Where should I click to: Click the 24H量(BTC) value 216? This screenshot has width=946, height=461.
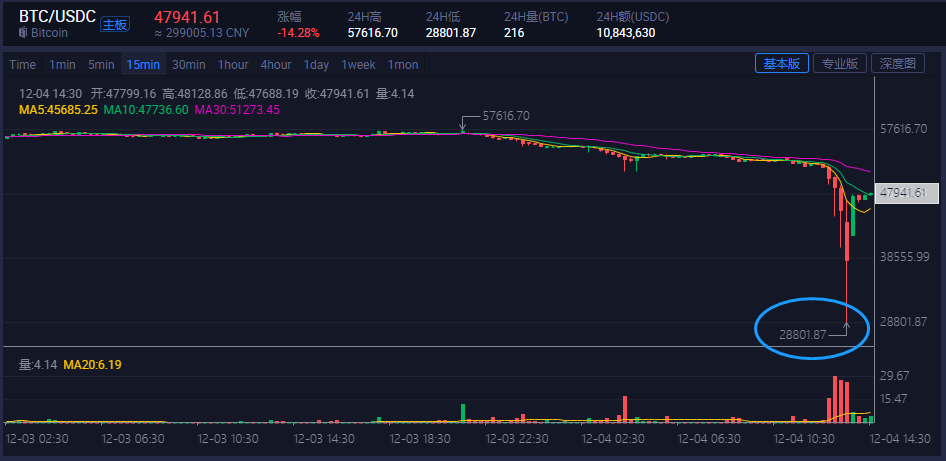pos(514,33)
